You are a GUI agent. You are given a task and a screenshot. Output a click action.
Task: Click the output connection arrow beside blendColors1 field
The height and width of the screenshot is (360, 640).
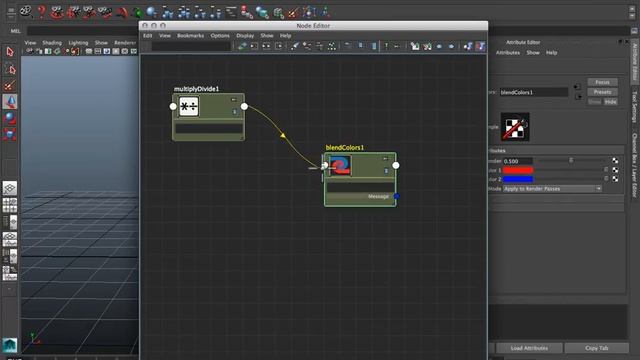pos(578,97)
